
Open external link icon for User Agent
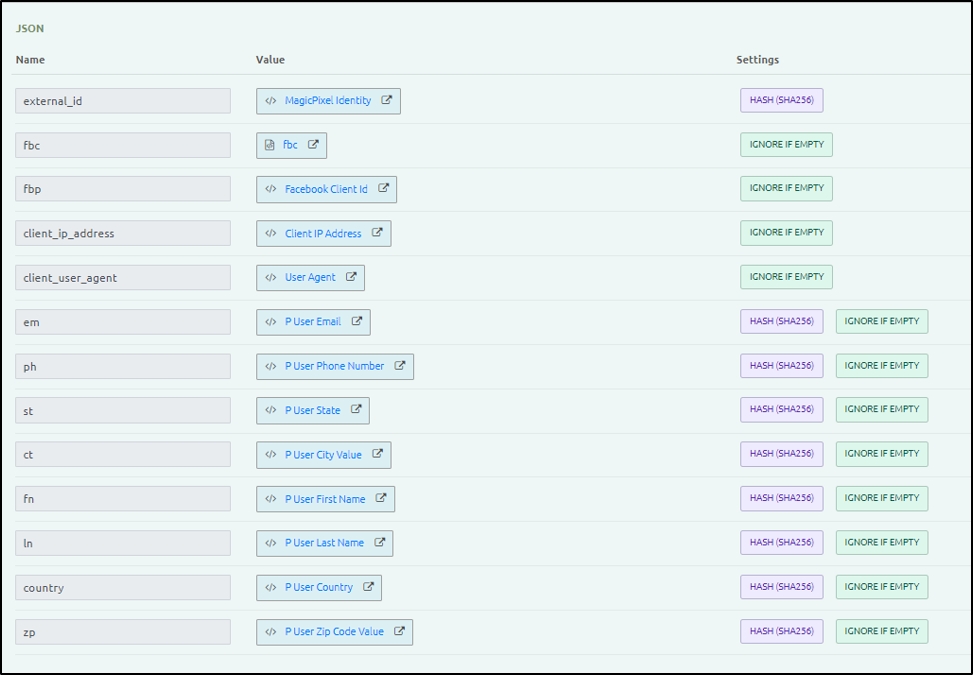[x=351, y=277]
